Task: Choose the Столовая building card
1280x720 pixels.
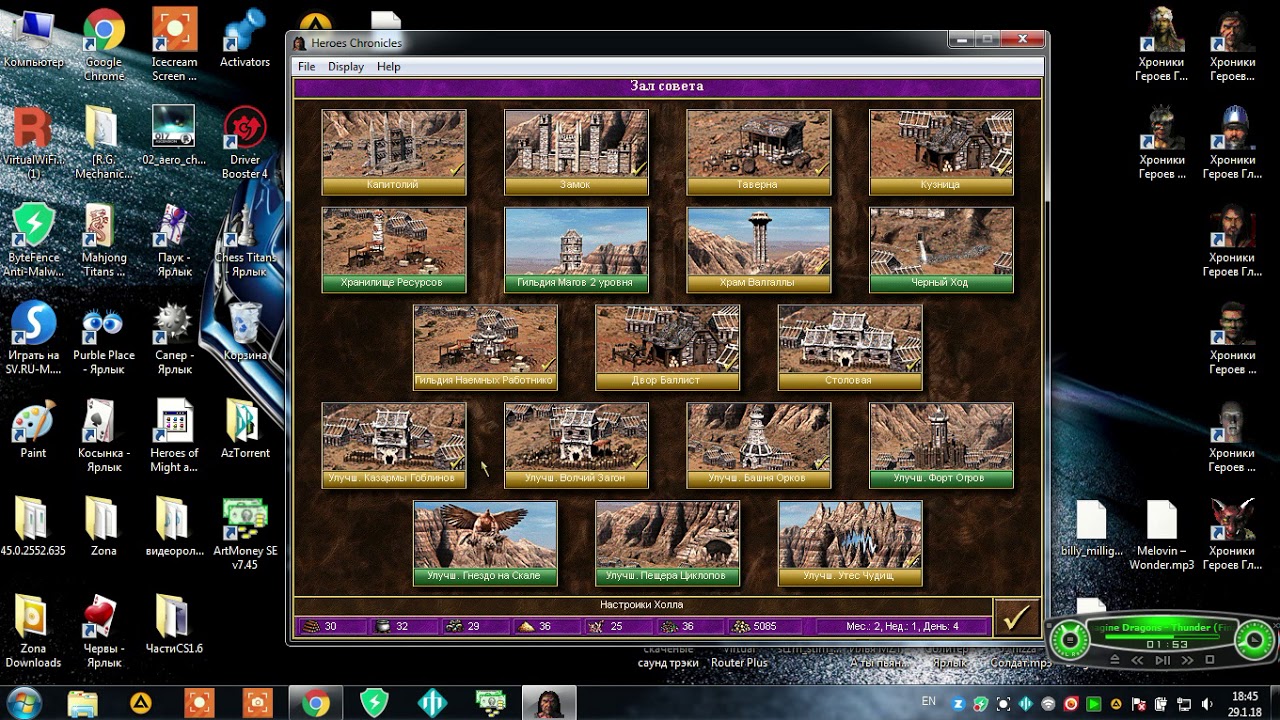Action: (850, 347)
